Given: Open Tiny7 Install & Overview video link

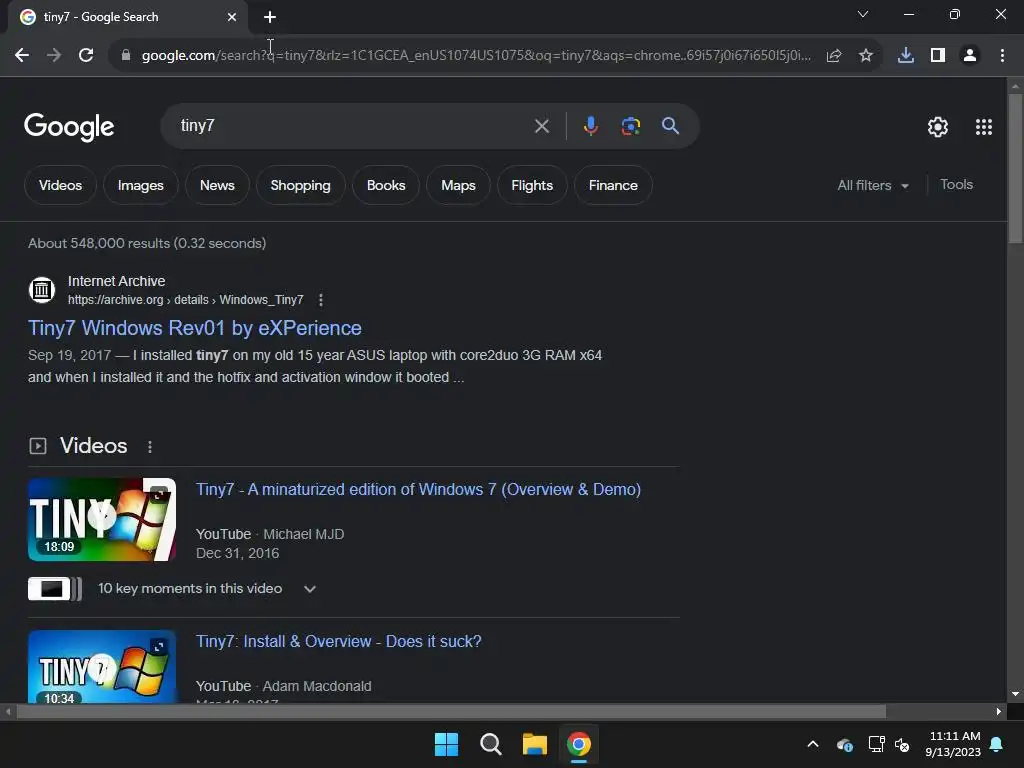Looking at the screenshot, I should point(338,641).
